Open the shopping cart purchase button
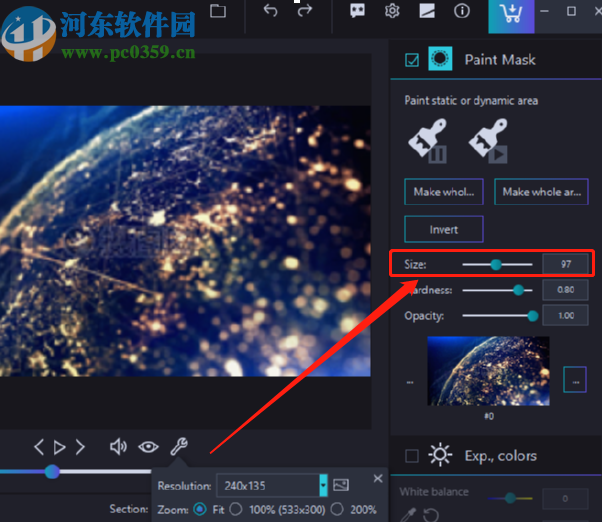 pyautogui.click(x=511, y=15)
